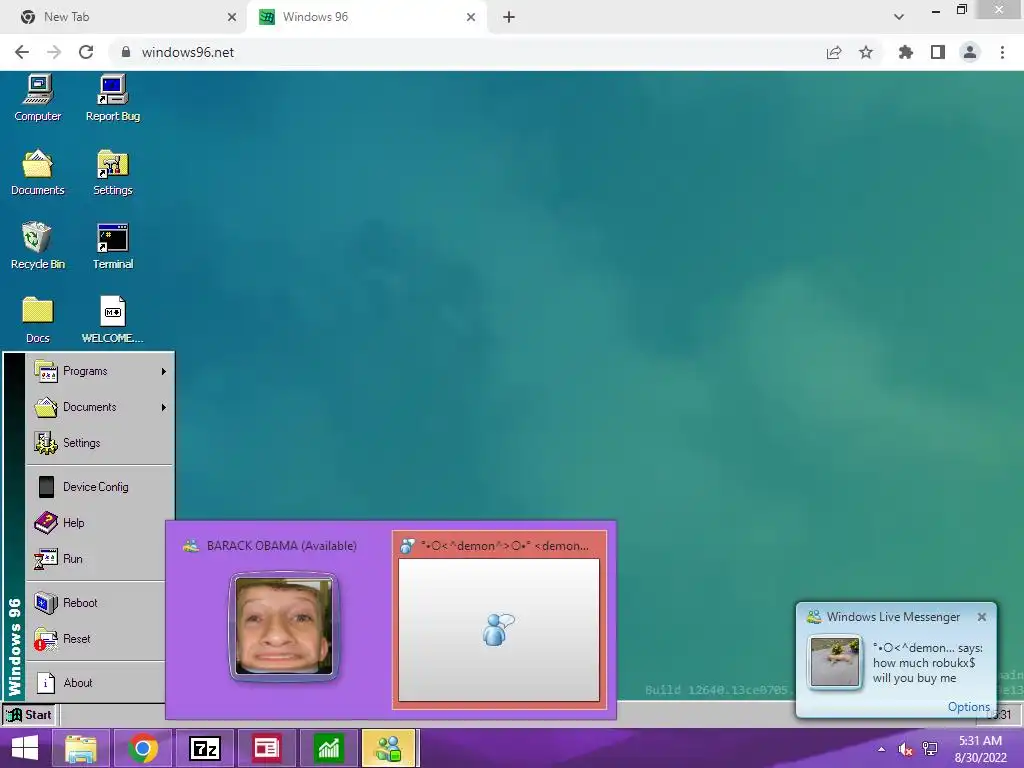This screenshot has height=768, width=1024.
Task: Open the demon conversation preview thumbnail
Action: pyautogui.click(x=499, y=620)
